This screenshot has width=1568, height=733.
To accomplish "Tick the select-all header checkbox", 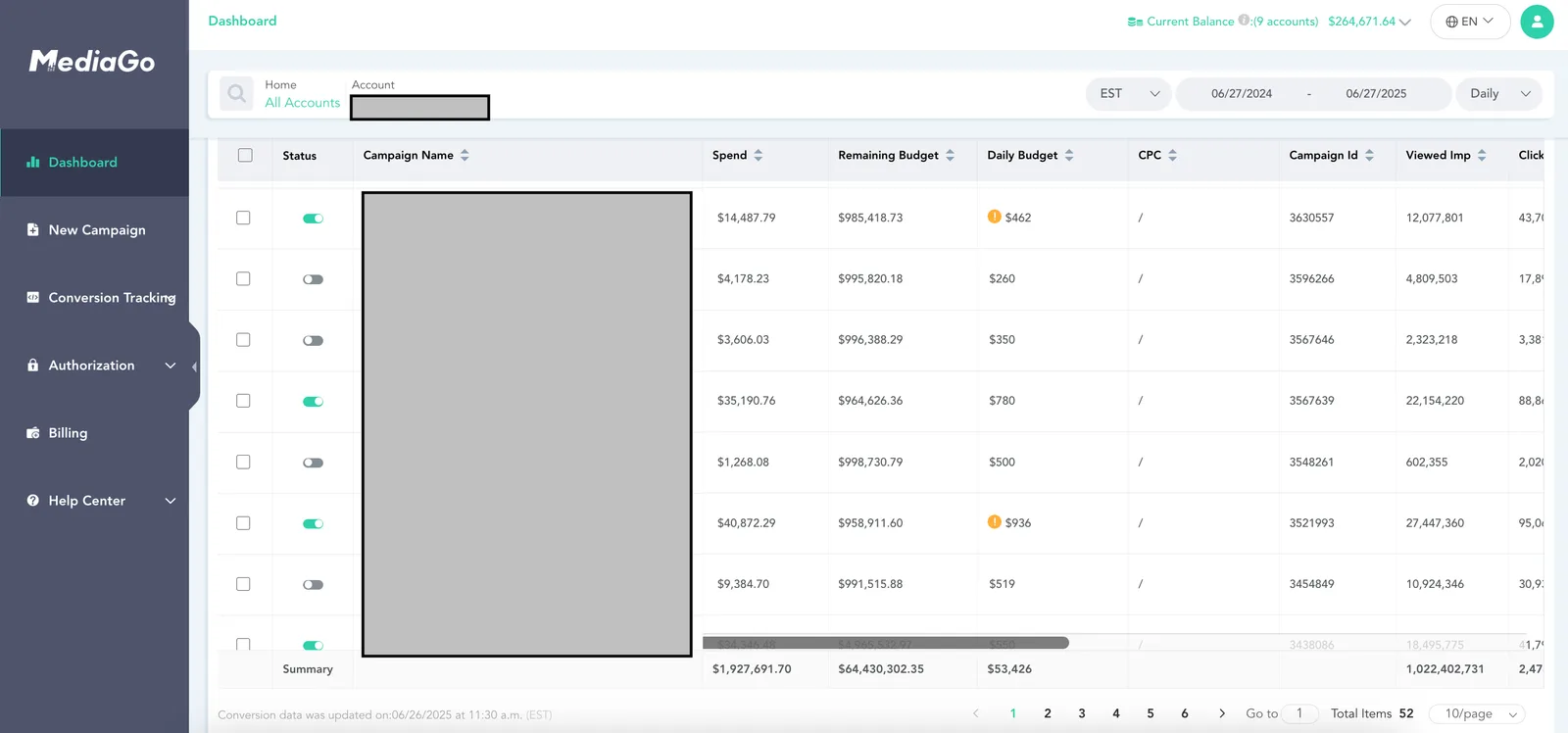I will pos(245,155).
